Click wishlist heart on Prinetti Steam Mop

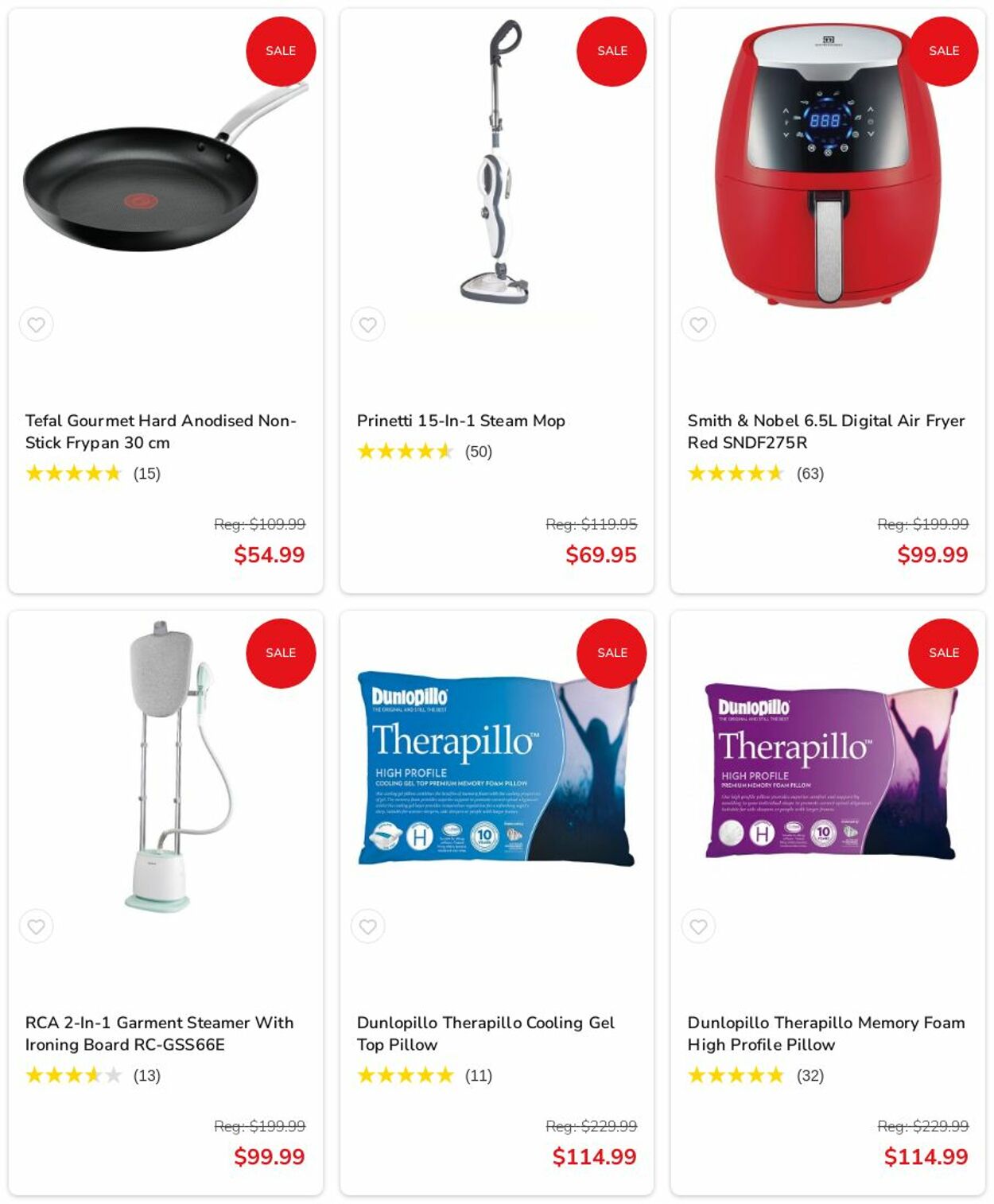point(367,324)
